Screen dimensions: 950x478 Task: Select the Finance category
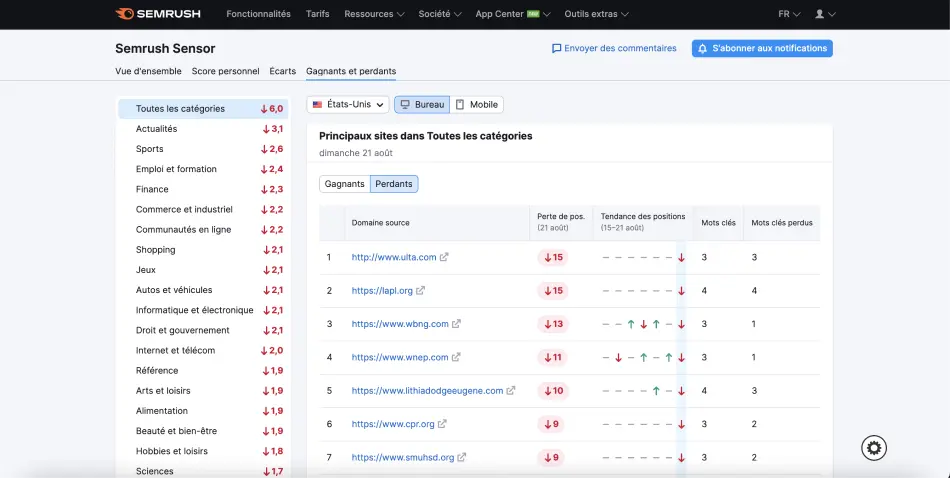pyautogui.click(x=203, y=189)
